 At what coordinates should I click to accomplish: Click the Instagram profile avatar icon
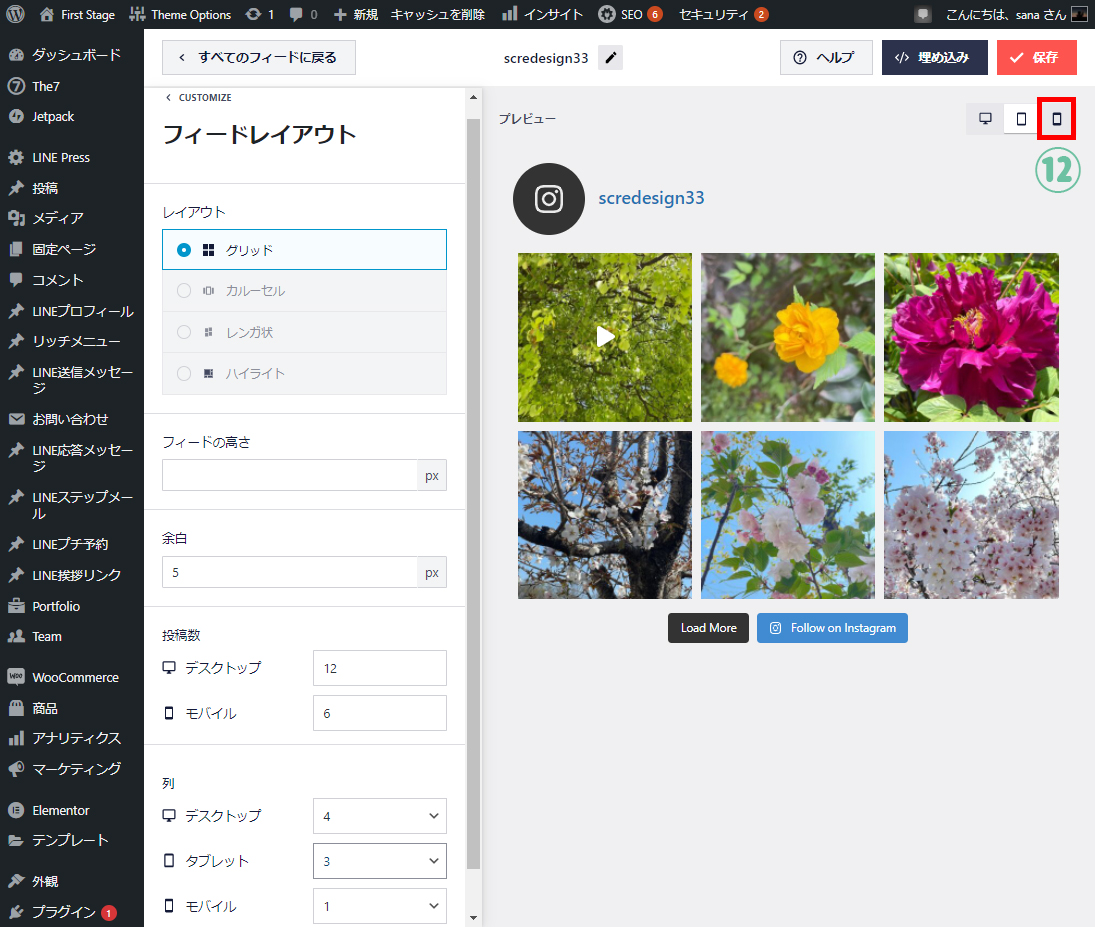pos(548,199)
